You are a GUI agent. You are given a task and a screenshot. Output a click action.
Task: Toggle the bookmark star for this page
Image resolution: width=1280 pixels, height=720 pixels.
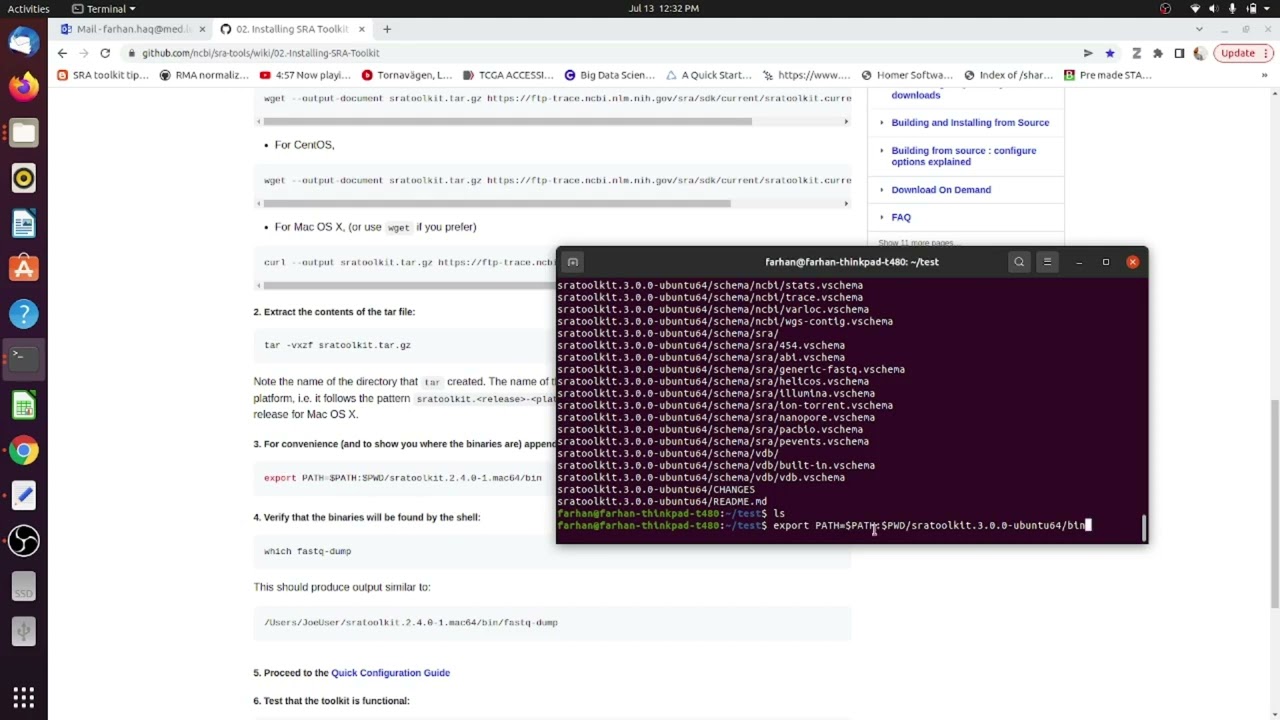tap(1110, 53)
